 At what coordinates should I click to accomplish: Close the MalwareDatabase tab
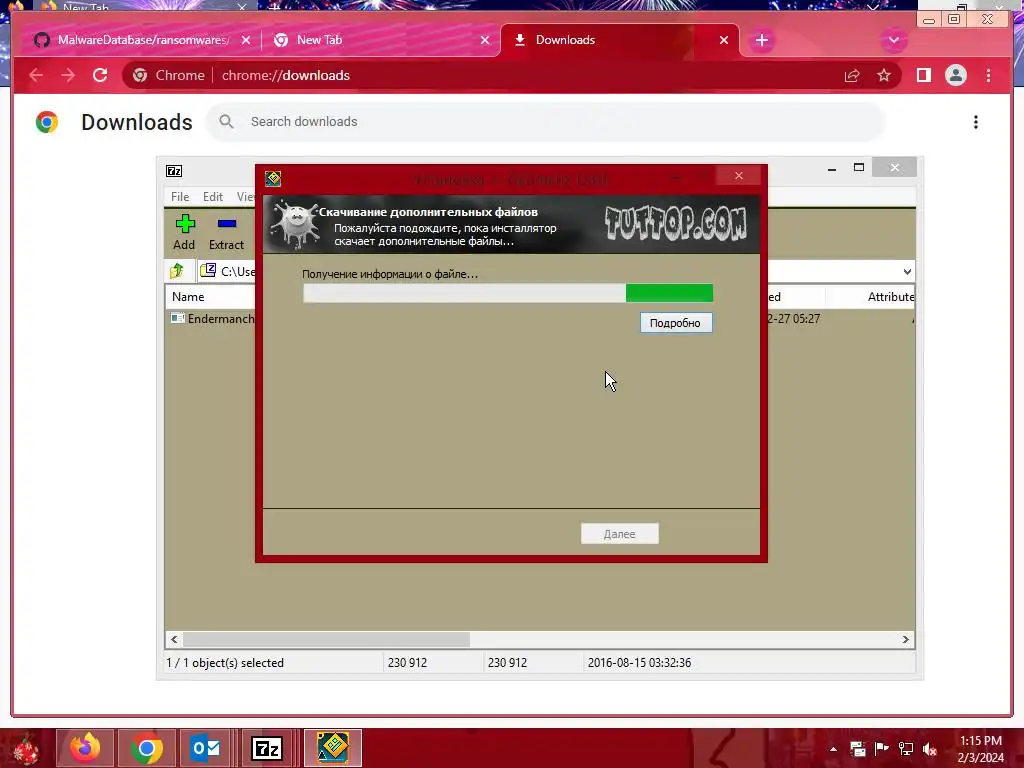246,40
